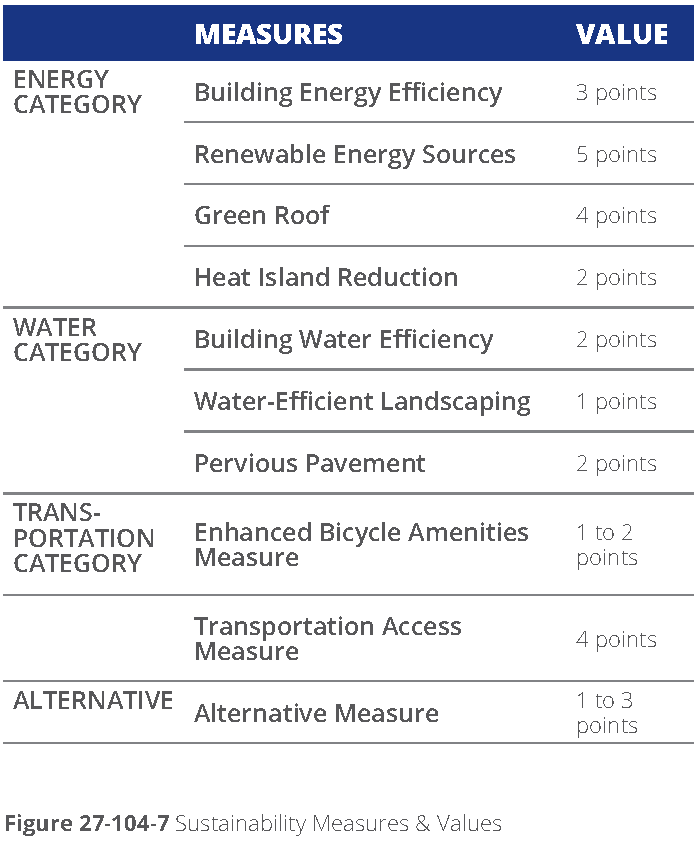
Task: Click the WATER CATEGORY label
Action: click(77, 340)
